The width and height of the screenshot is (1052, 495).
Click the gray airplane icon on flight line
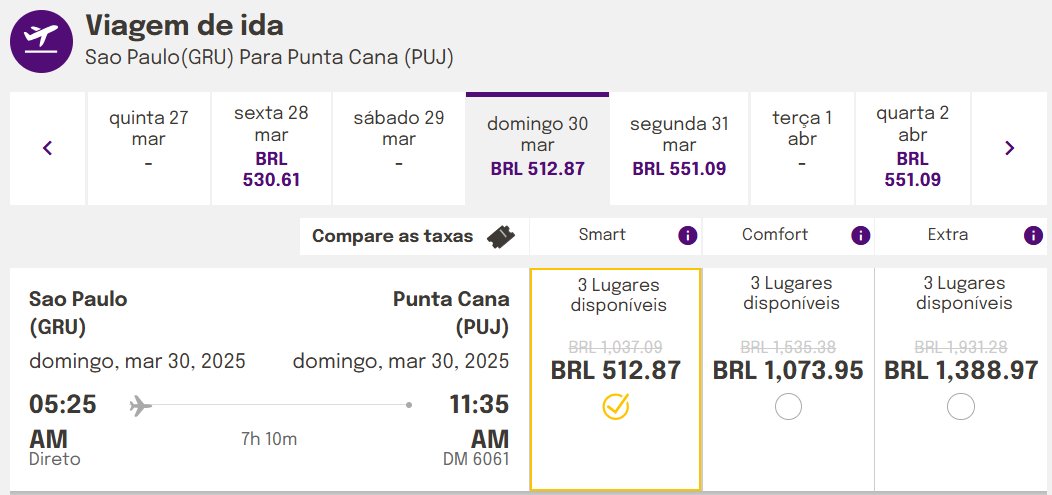(140, 405)
